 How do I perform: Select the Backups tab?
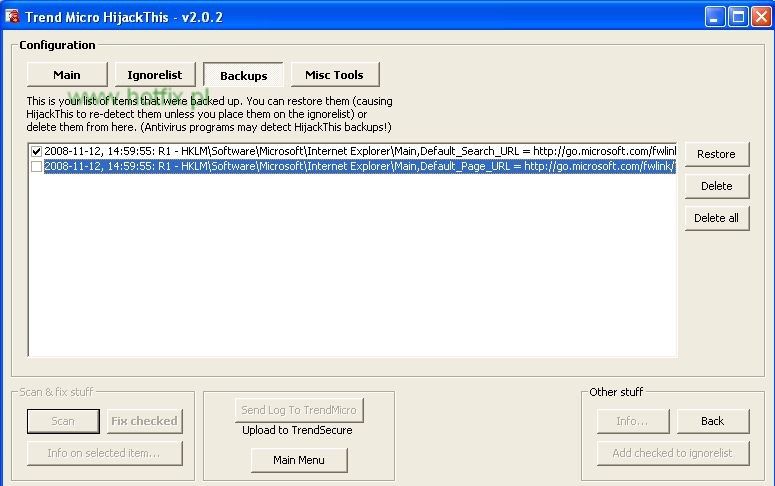click(x=243, y=76)
